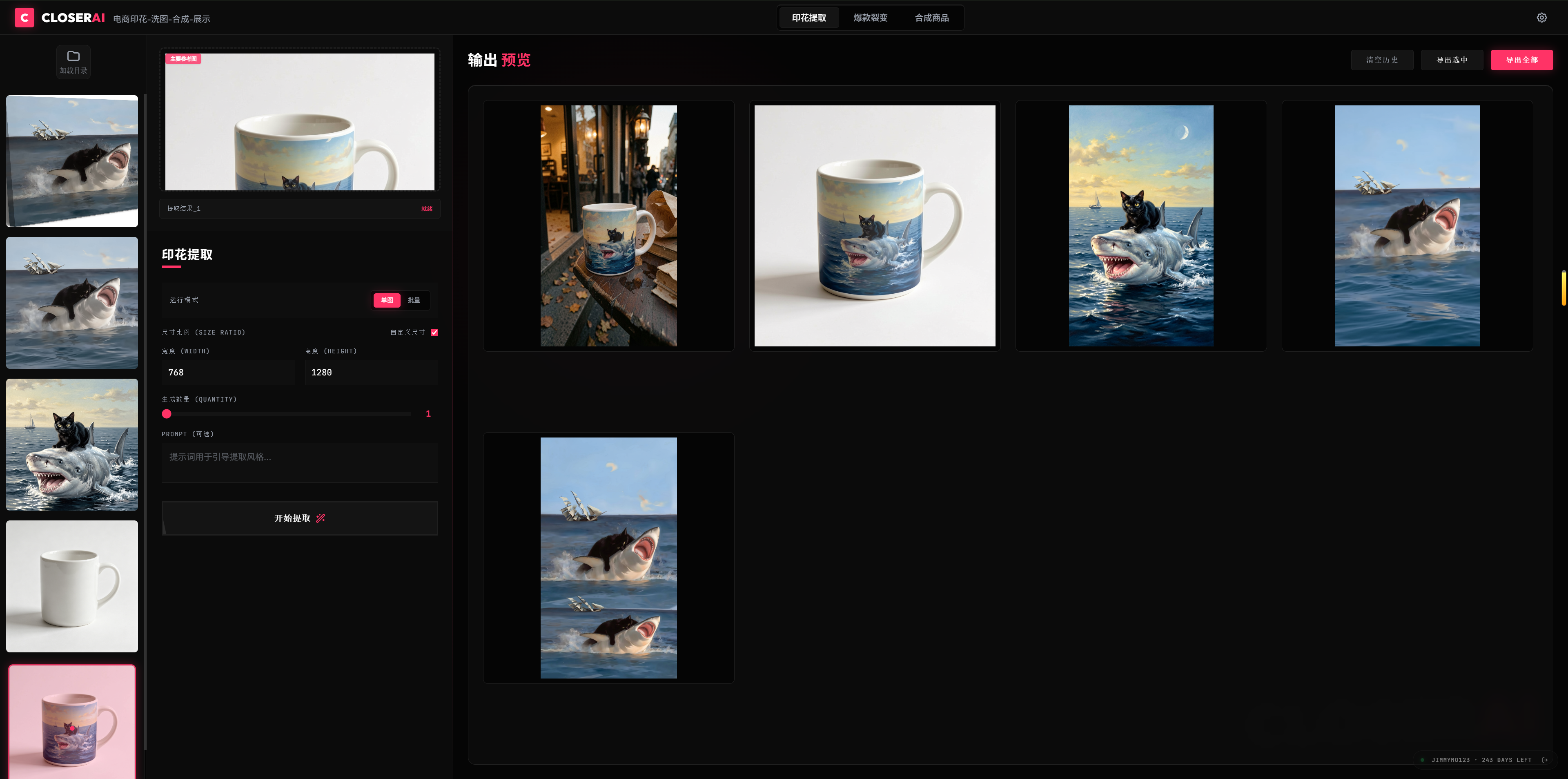The image size is (1568, 779).
Task: Click the logout icon beside days left
Action: tap(1545, 759)
